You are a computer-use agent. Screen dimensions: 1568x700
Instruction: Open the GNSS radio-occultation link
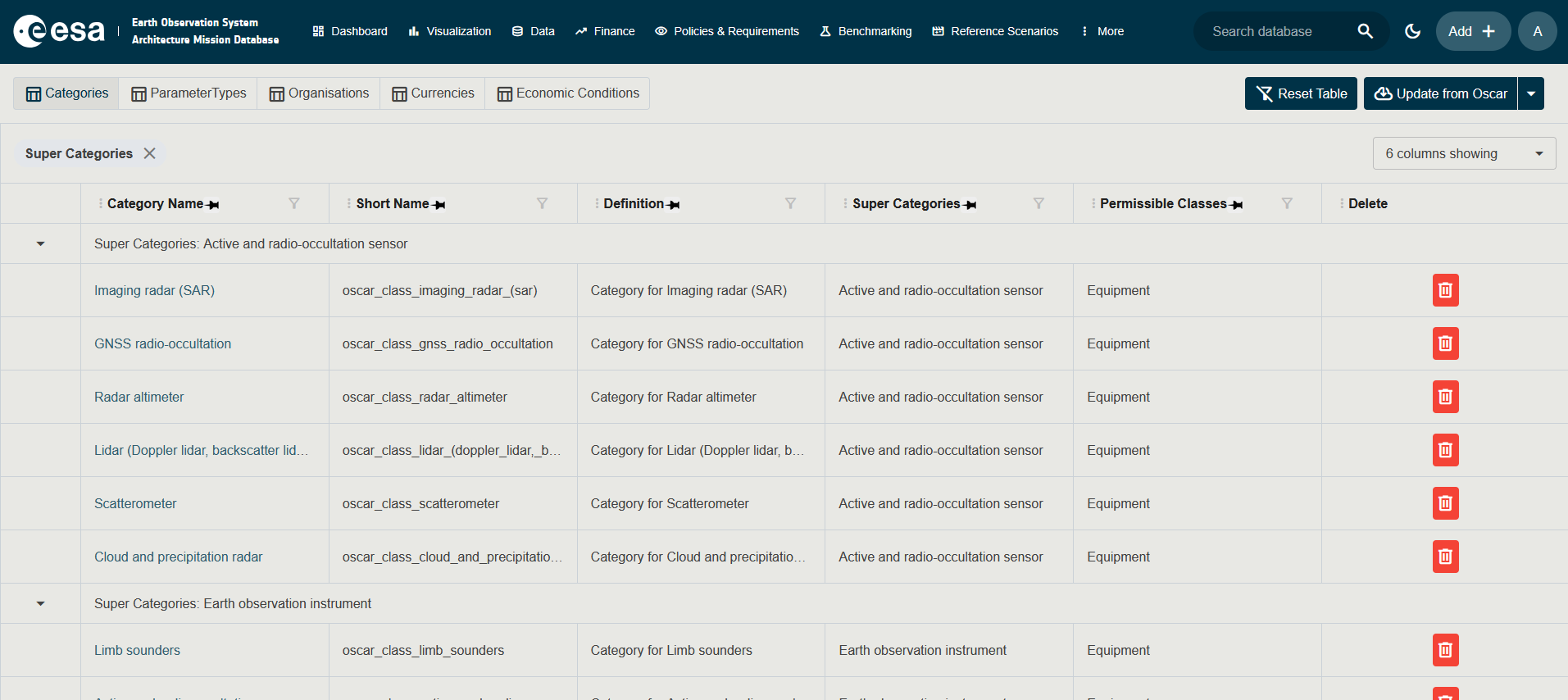(162, 343)
